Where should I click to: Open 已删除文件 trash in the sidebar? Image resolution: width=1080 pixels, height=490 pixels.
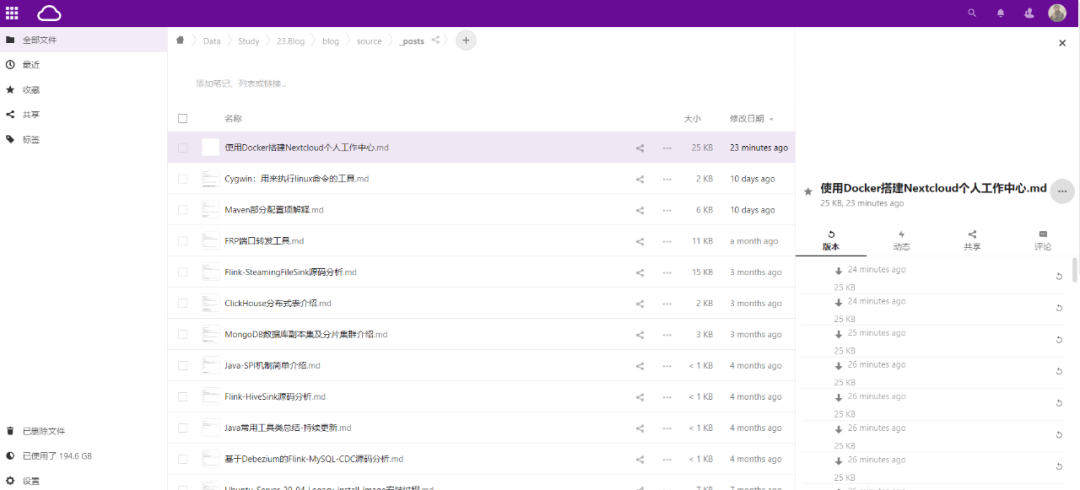point(83,431)
